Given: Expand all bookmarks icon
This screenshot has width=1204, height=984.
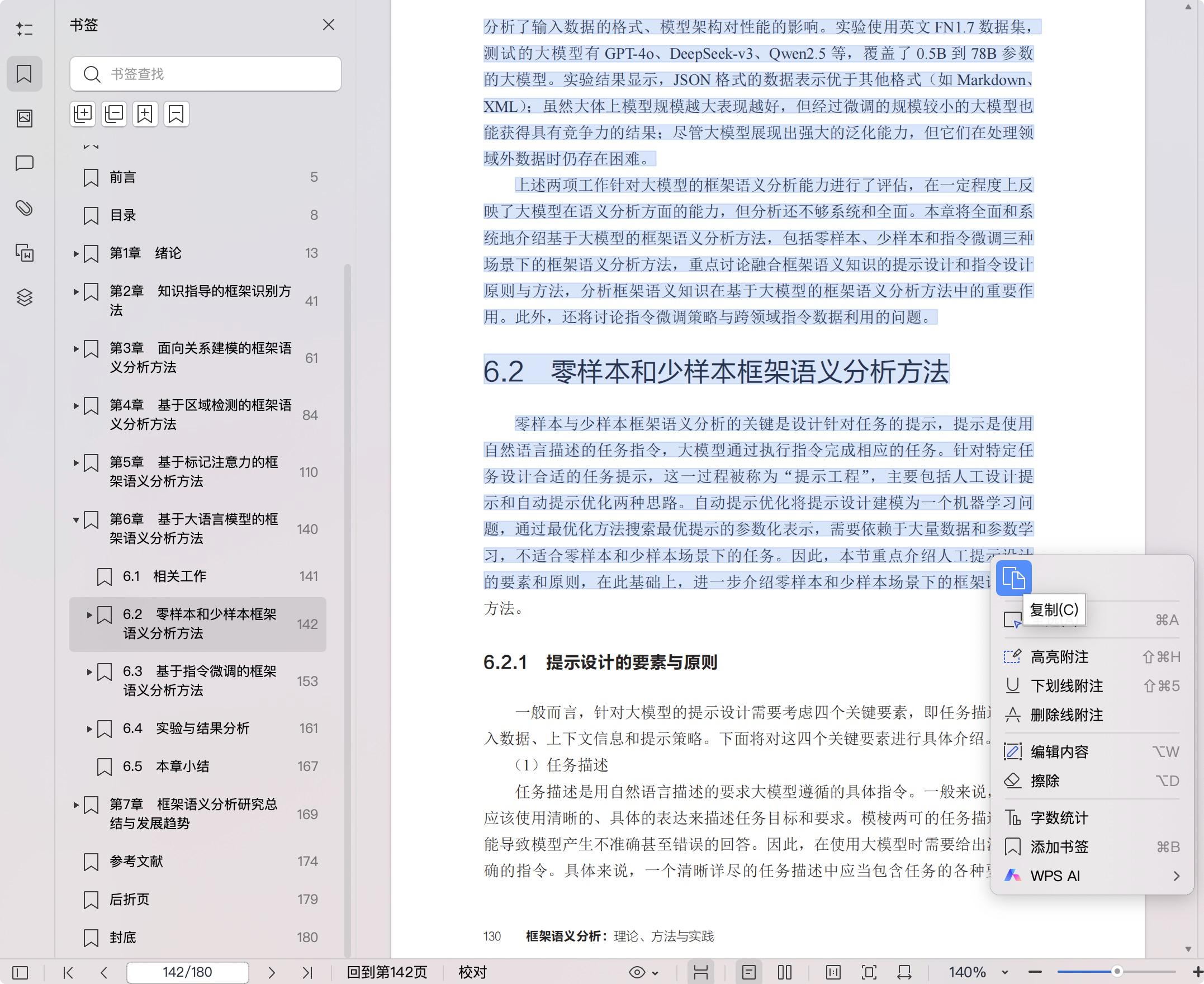Looking at the screenshot, I should 83,114.
